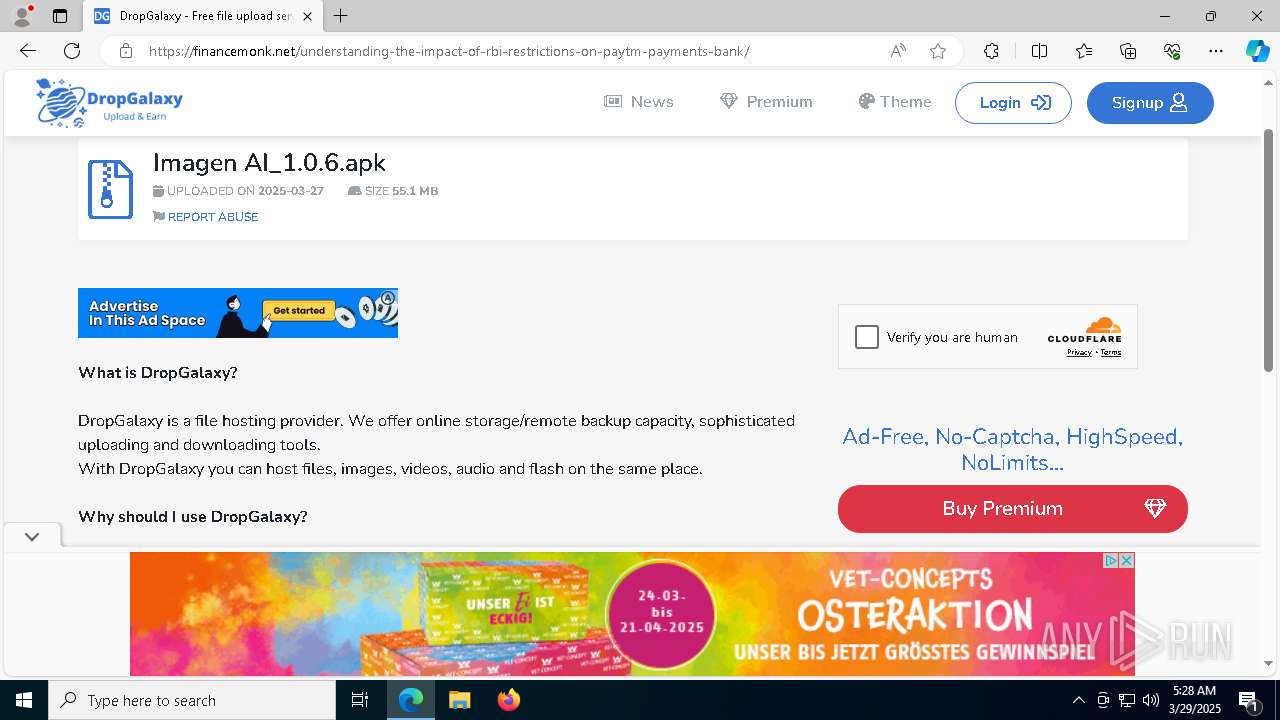Open the Extensions puzzle icon
This screenshot has width=1280, height=720.
pyautogui.click(x=991, y=51)
